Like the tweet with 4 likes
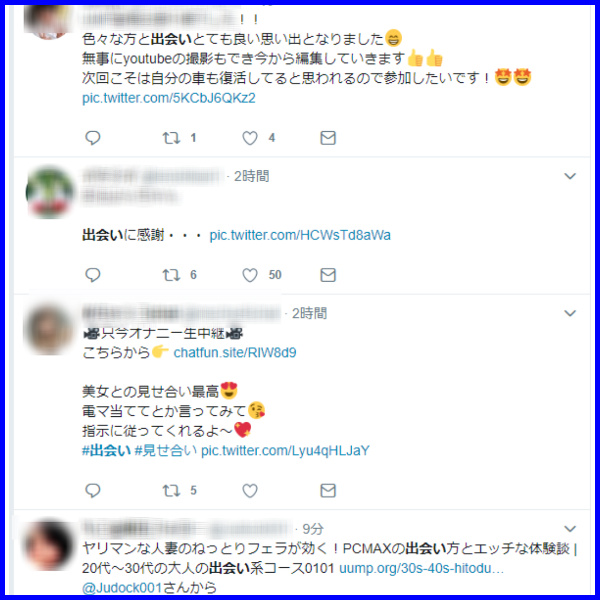This screenshot has height=600, width=600. (250, 138)
